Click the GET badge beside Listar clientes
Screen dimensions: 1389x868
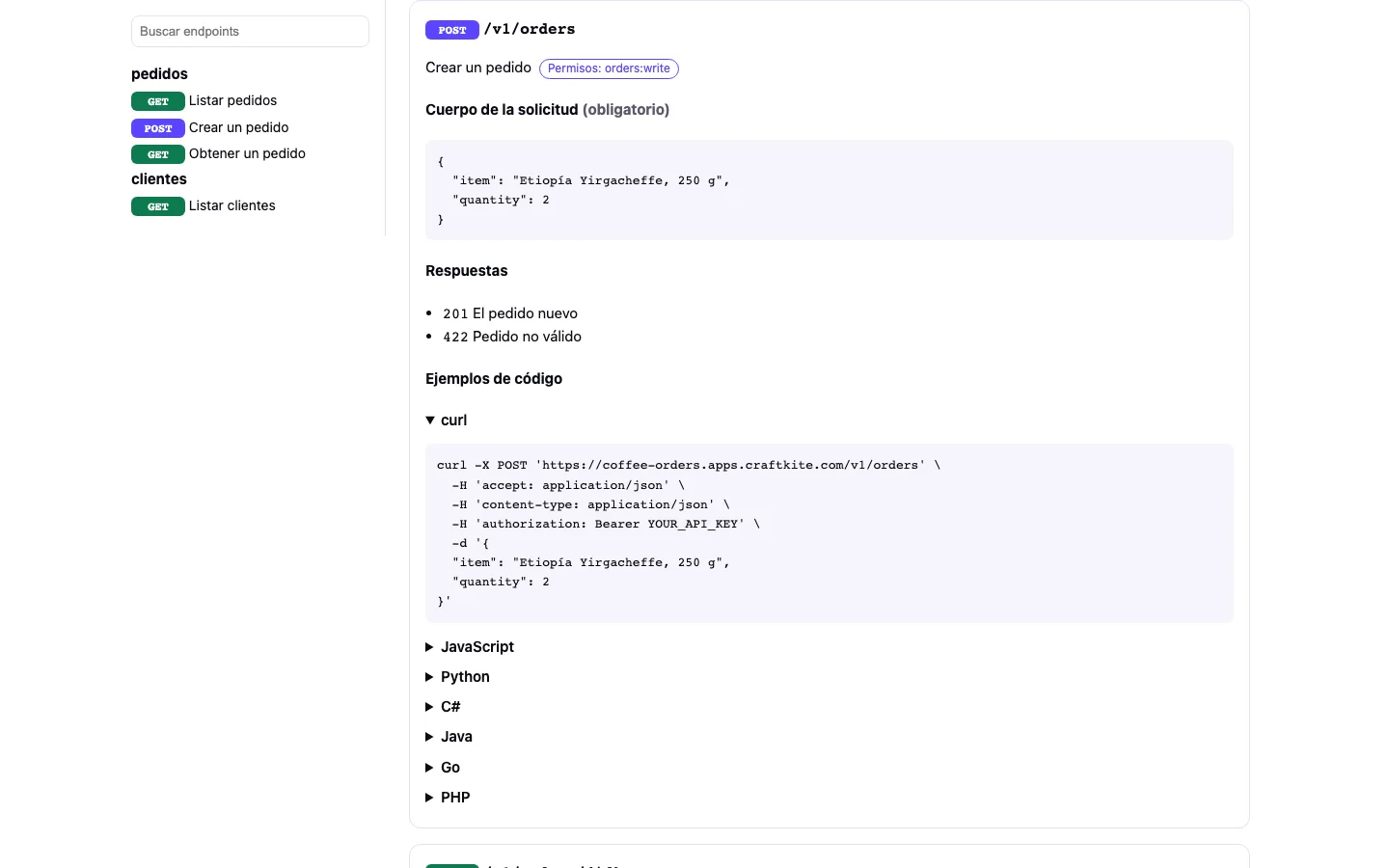[158, 206]
